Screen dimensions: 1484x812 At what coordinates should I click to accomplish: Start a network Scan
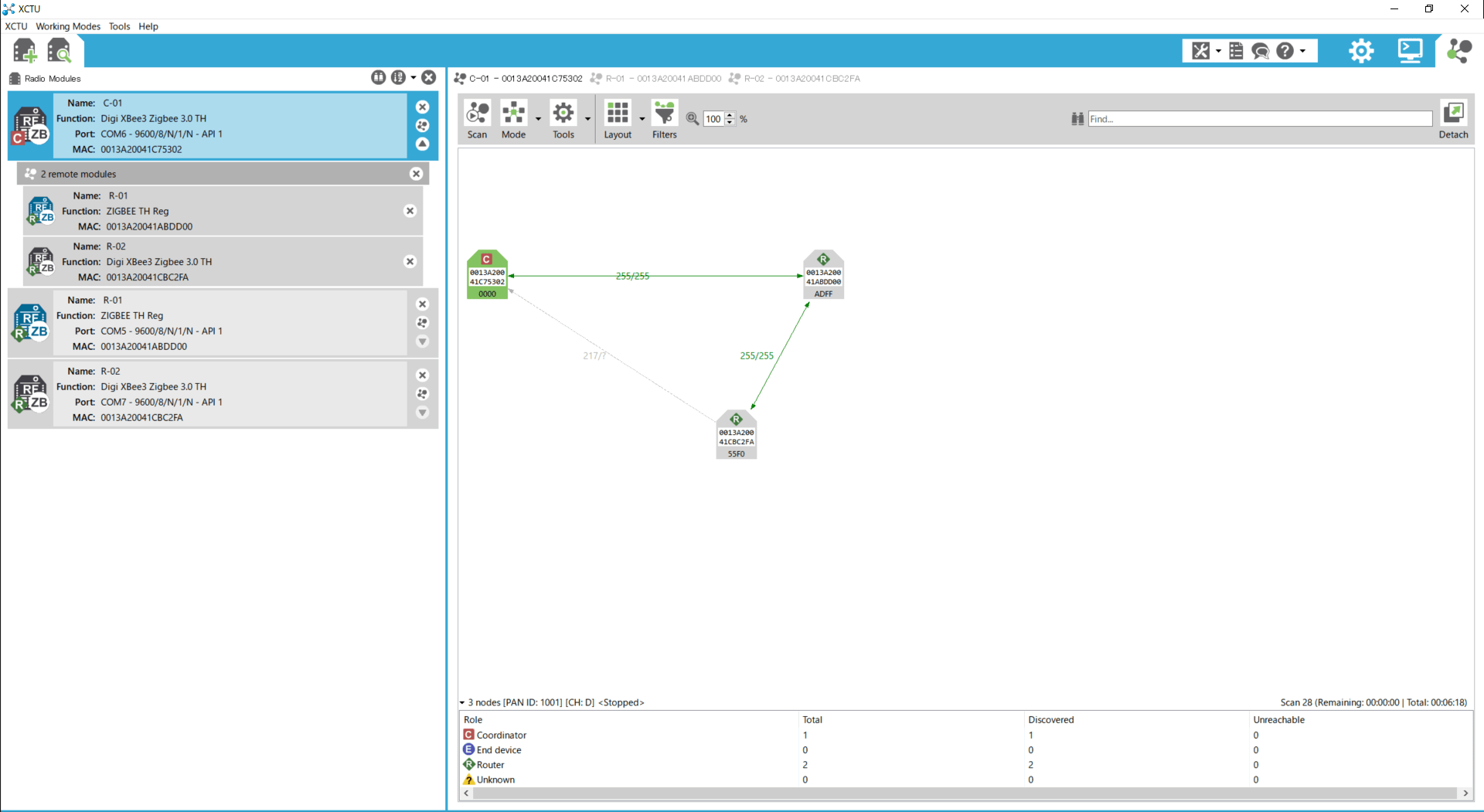pyautogui.click(x=477, y=119)
